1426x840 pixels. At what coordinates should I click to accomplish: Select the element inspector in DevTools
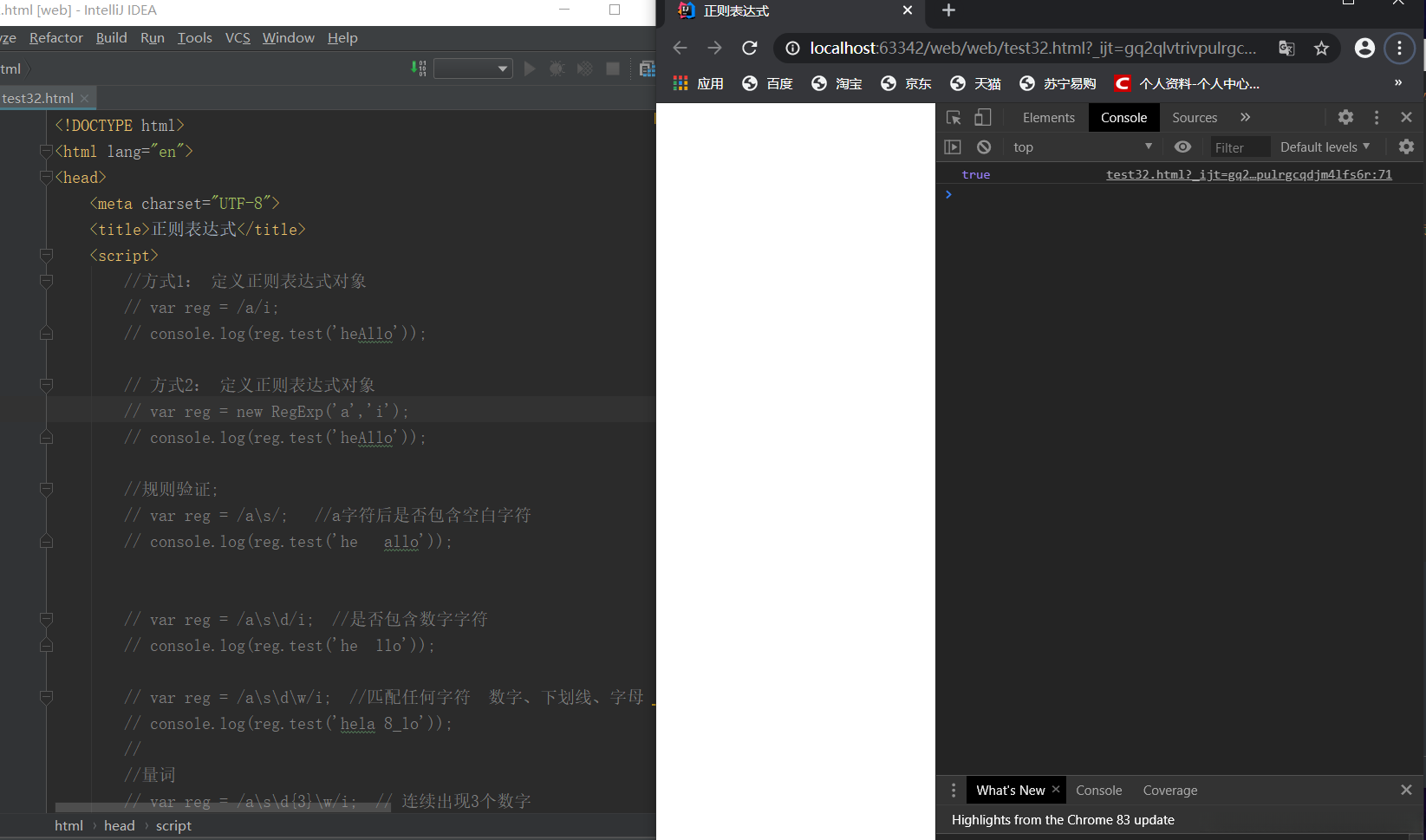click(954, 117)
